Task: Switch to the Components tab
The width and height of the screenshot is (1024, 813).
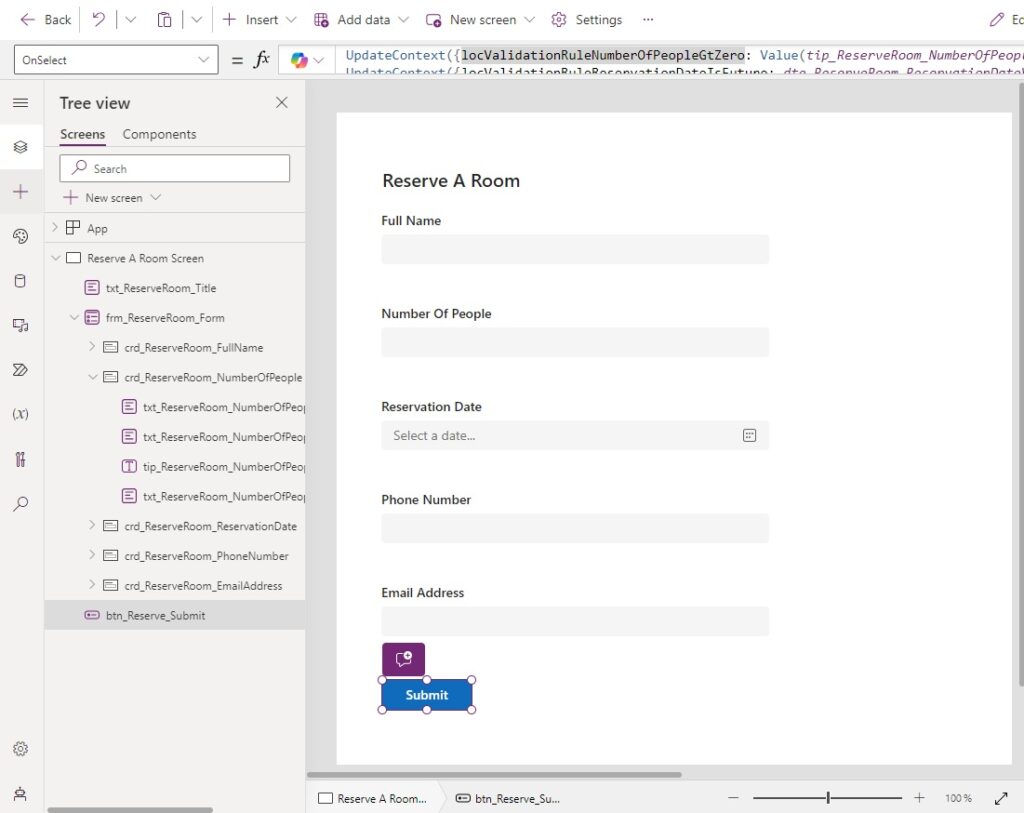Action: coord(159,134)
